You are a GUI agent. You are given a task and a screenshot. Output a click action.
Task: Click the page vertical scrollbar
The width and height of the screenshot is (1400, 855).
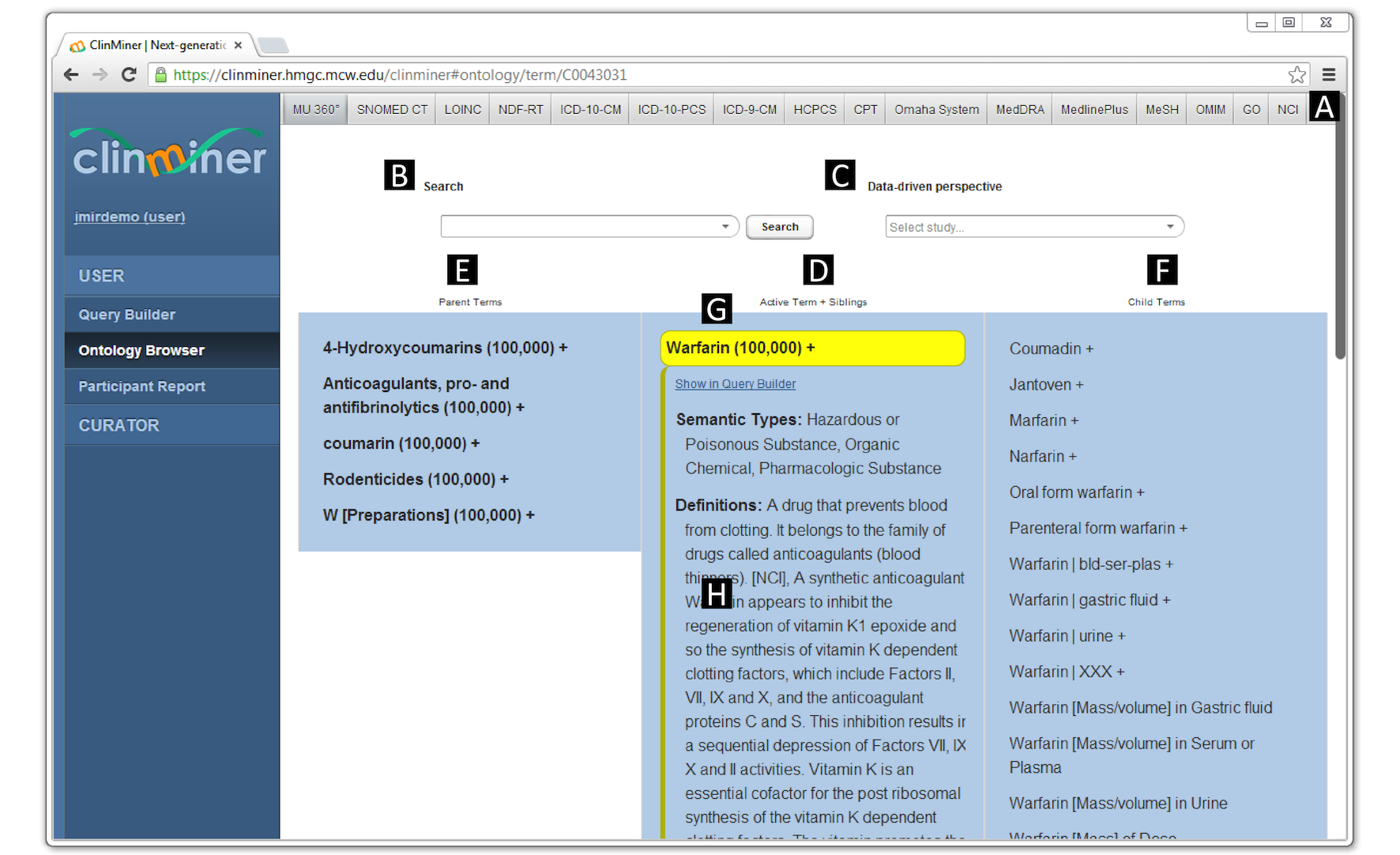(x=1340, y=237)
